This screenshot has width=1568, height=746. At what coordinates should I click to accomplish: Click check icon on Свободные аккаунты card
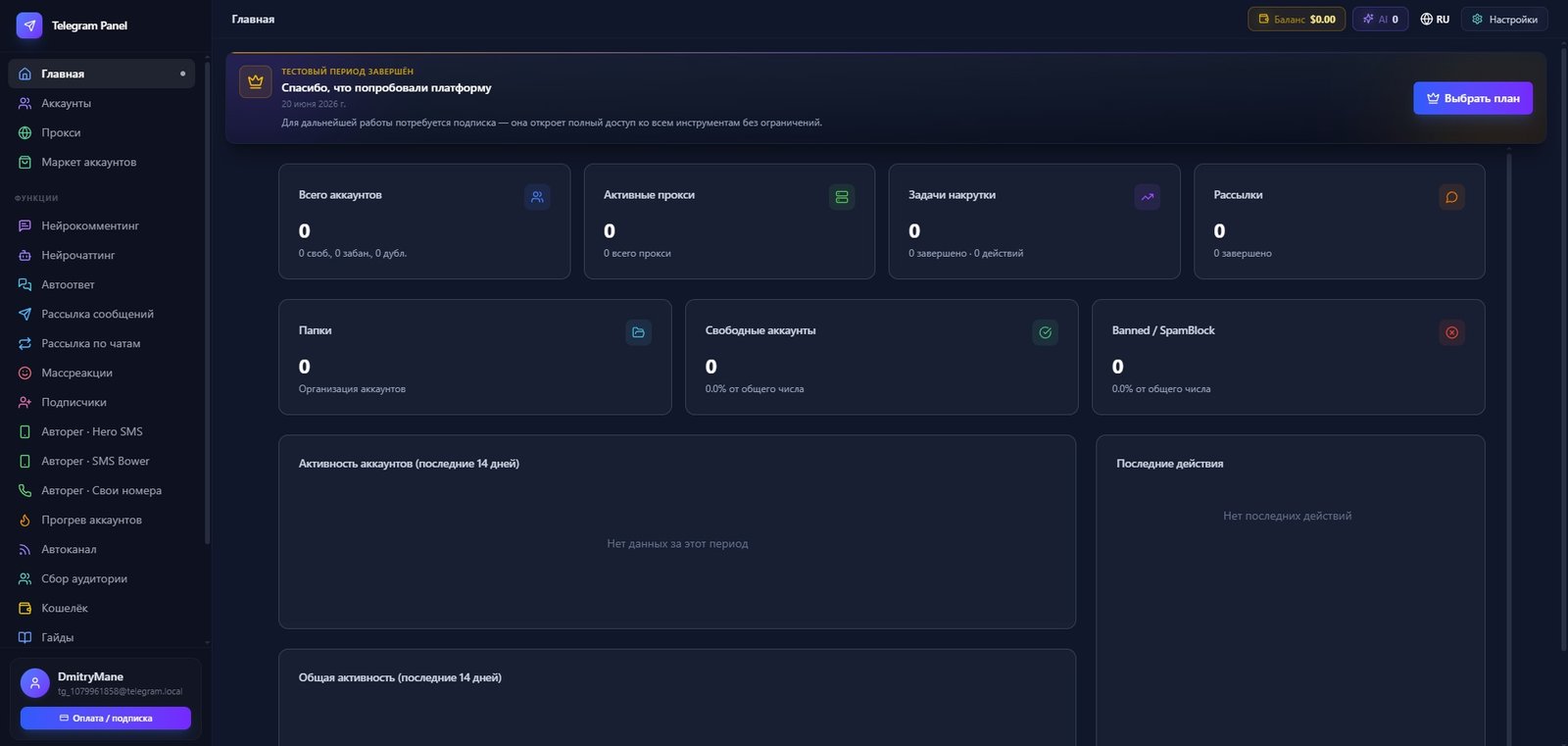1046,332
